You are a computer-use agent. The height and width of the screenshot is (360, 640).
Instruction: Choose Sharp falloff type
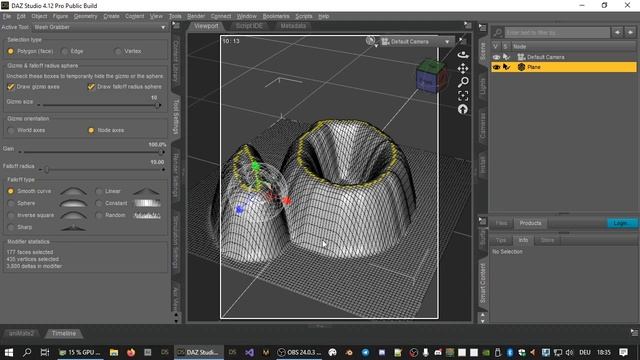coord(11,227)
